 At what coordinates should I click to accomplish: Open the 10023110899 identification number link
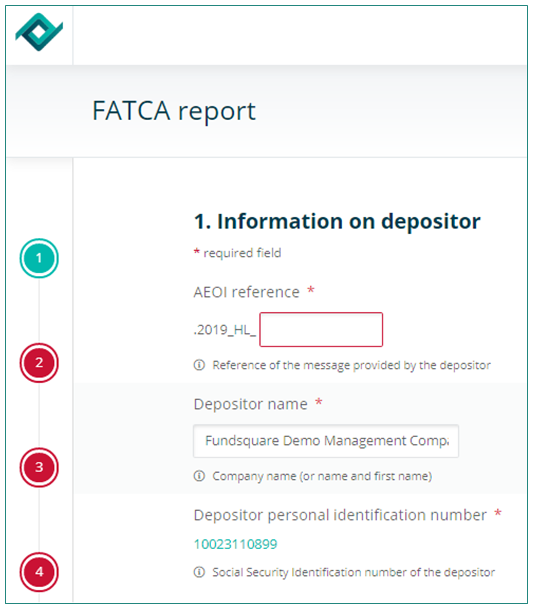(235, 544)
